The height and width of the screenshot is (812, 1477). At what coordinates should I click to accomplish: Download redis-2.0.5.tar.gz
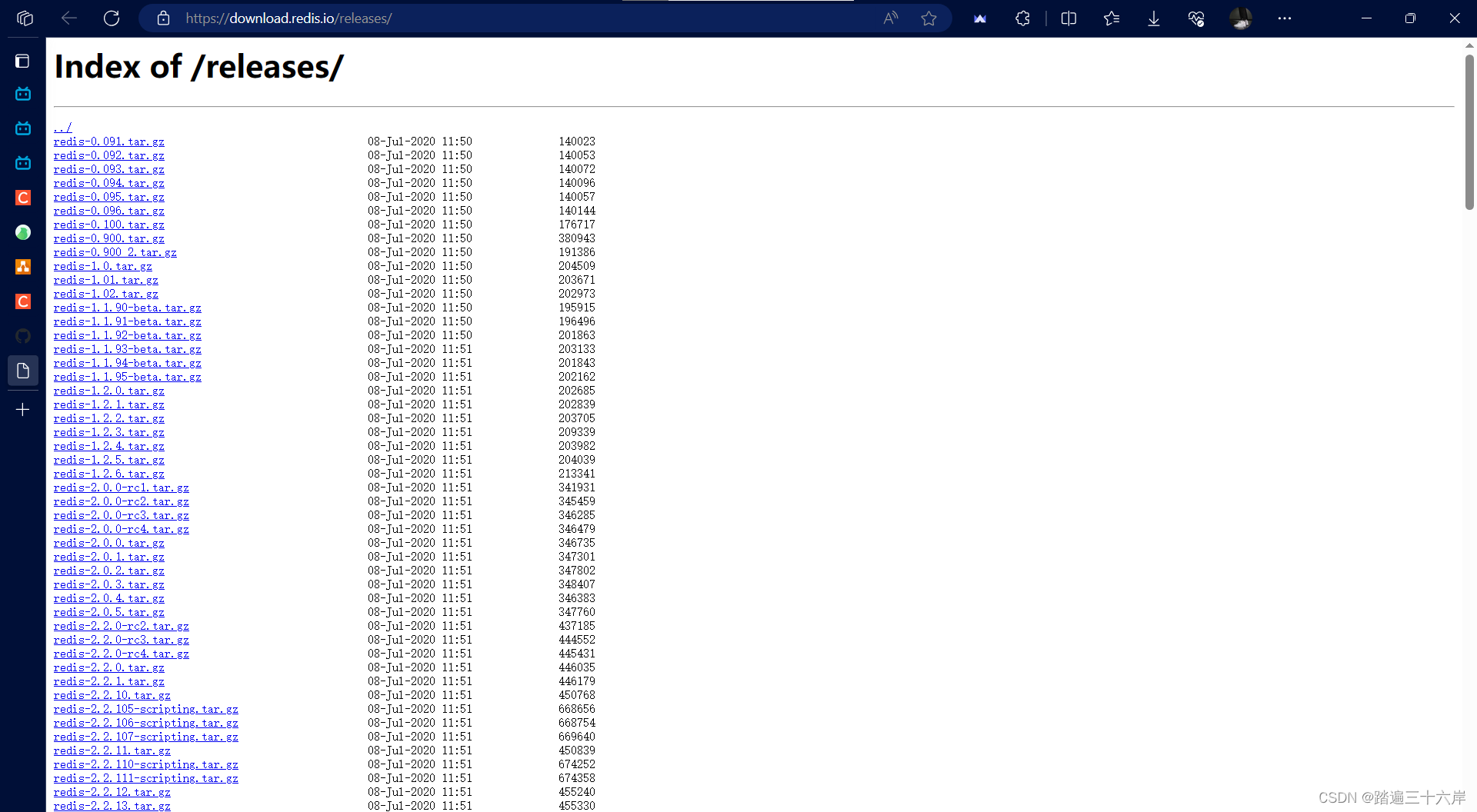pos(108,612)
